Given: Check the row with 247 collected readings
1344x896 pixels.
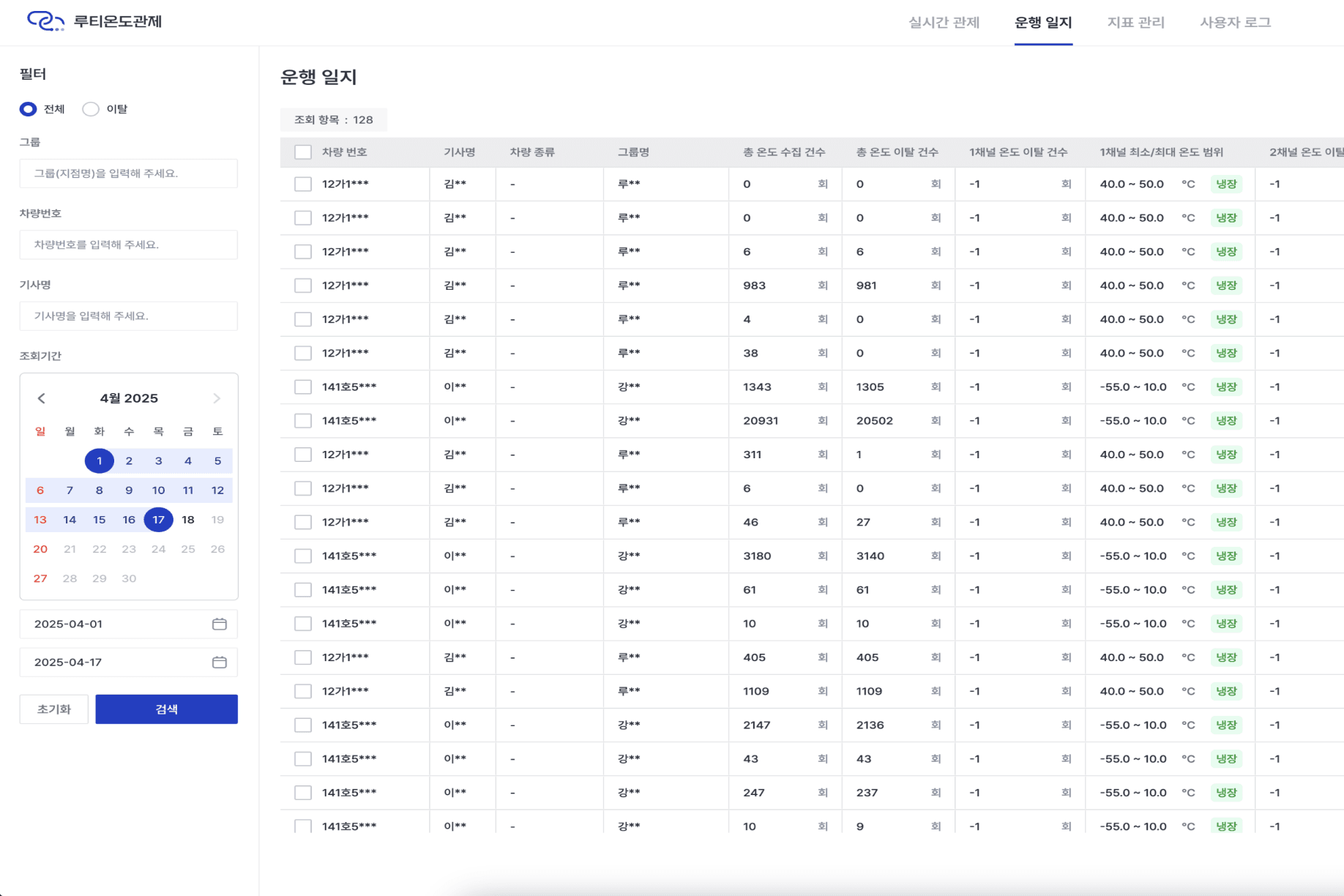Looking at the screenshot, I should coord(303,793).
